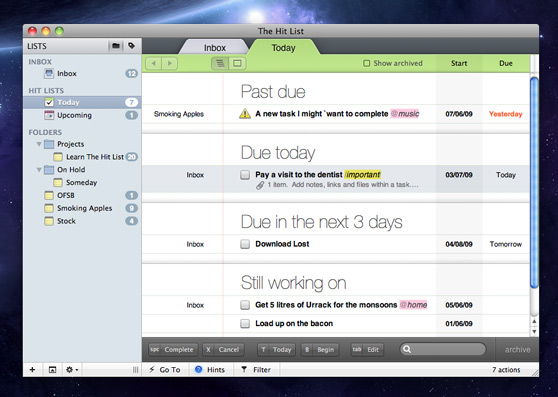Screen dimensions: 558x397
Task: Click the Due column header
Action: [x=506, y=63]
